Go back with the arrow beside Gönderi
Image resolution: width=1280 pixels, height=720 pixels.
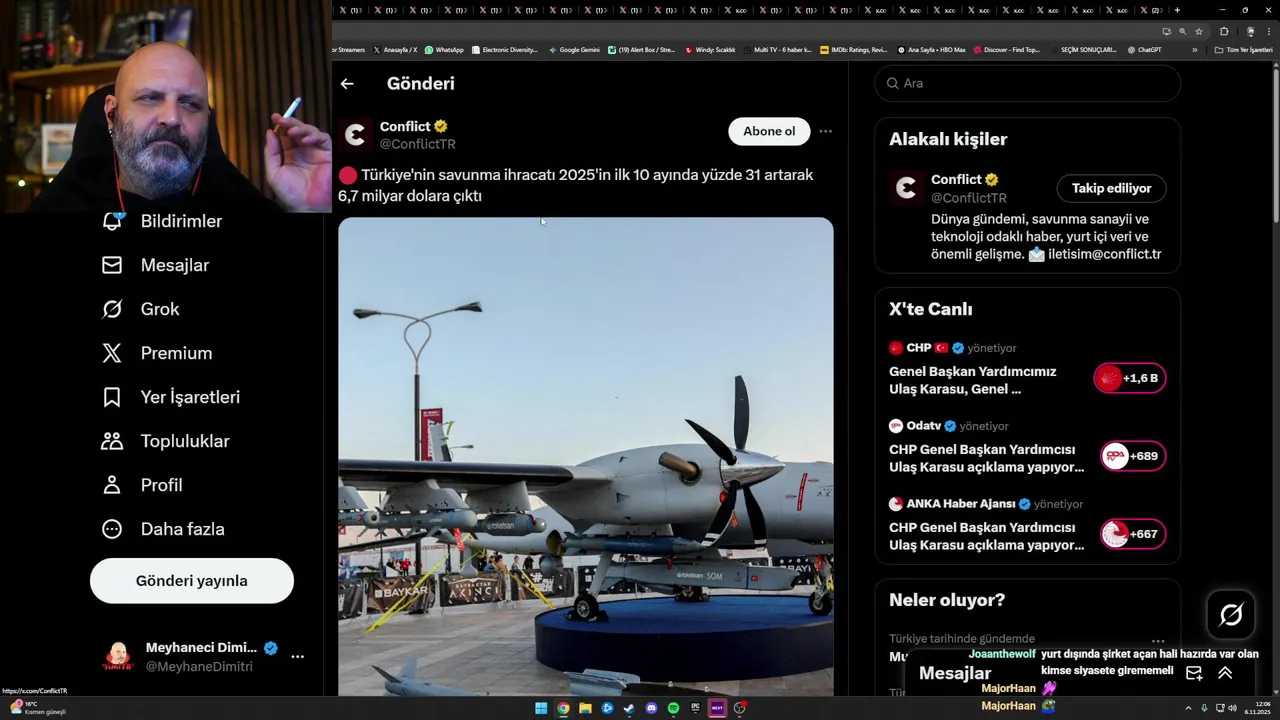pyautogui.click(x=347, y=84)
